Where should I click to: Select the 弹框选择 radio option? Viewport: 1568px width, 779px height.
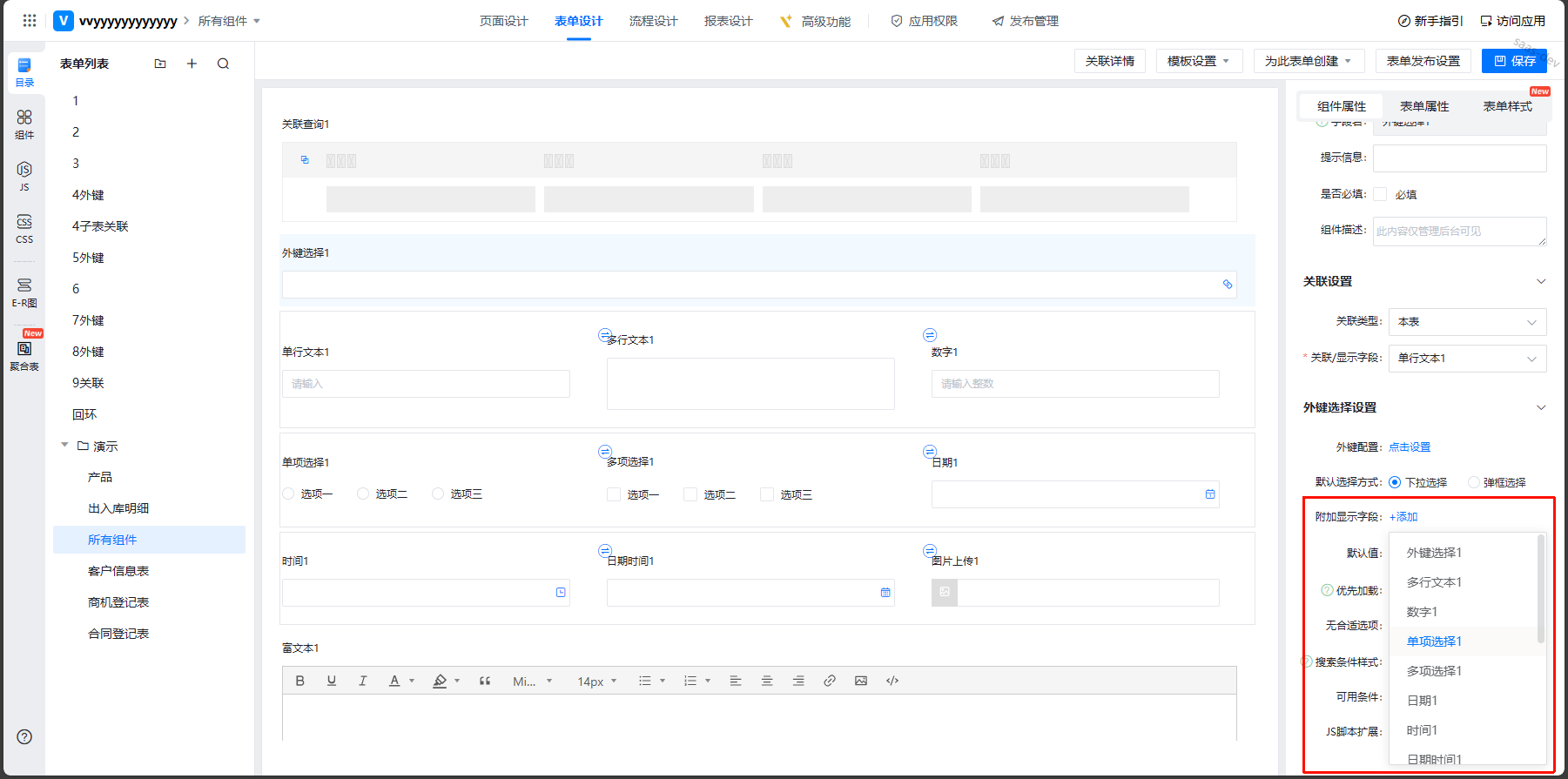[x=1473, y=482]
